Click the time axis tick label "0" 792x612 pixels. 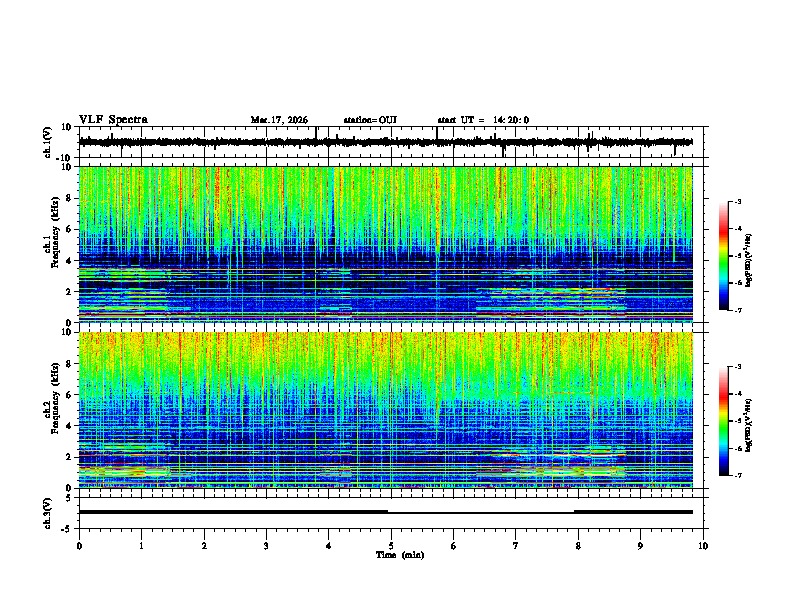(79, 546)
